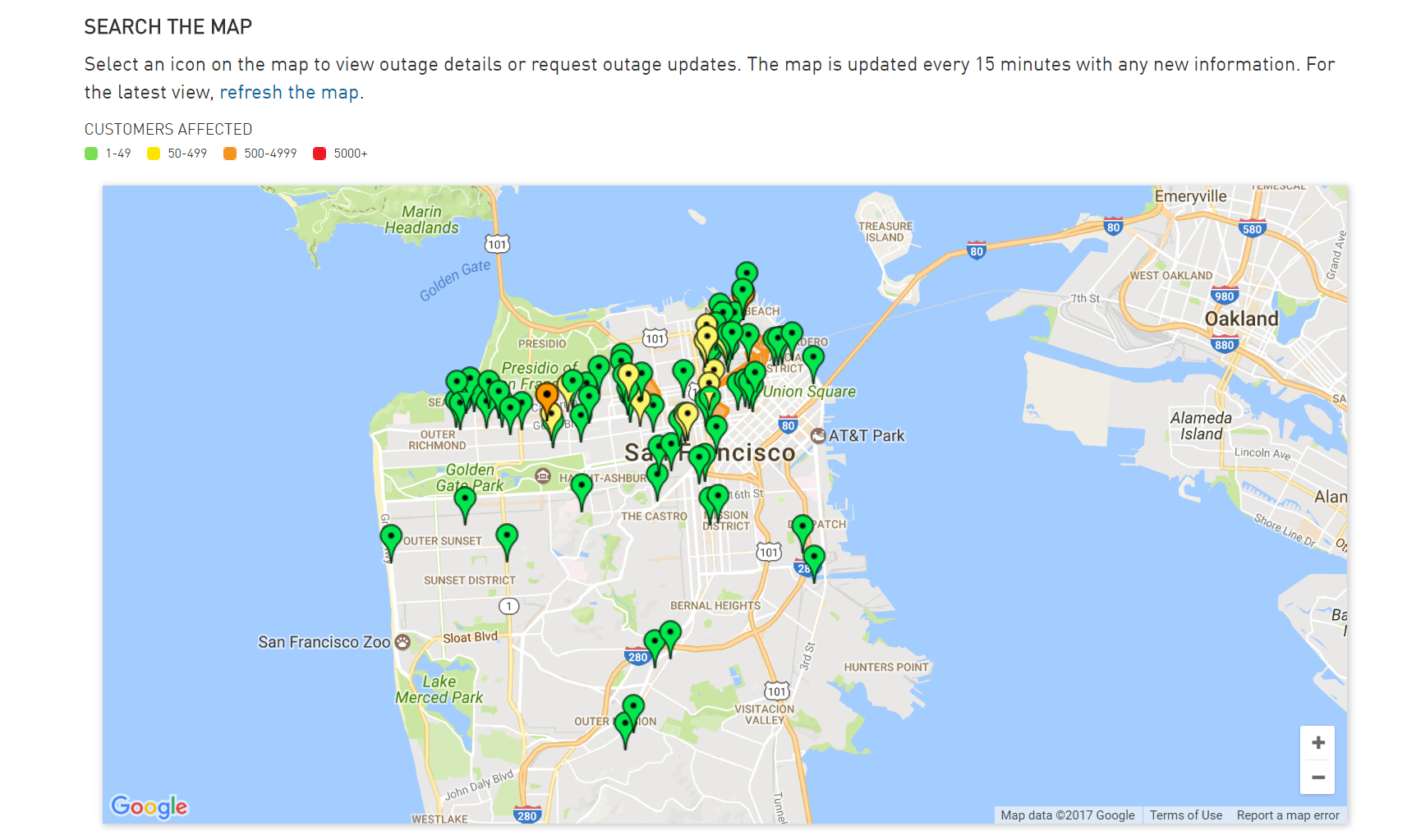
Task: Select the southernmost outage marker in Outer Mission
Action: coord(624,725)
